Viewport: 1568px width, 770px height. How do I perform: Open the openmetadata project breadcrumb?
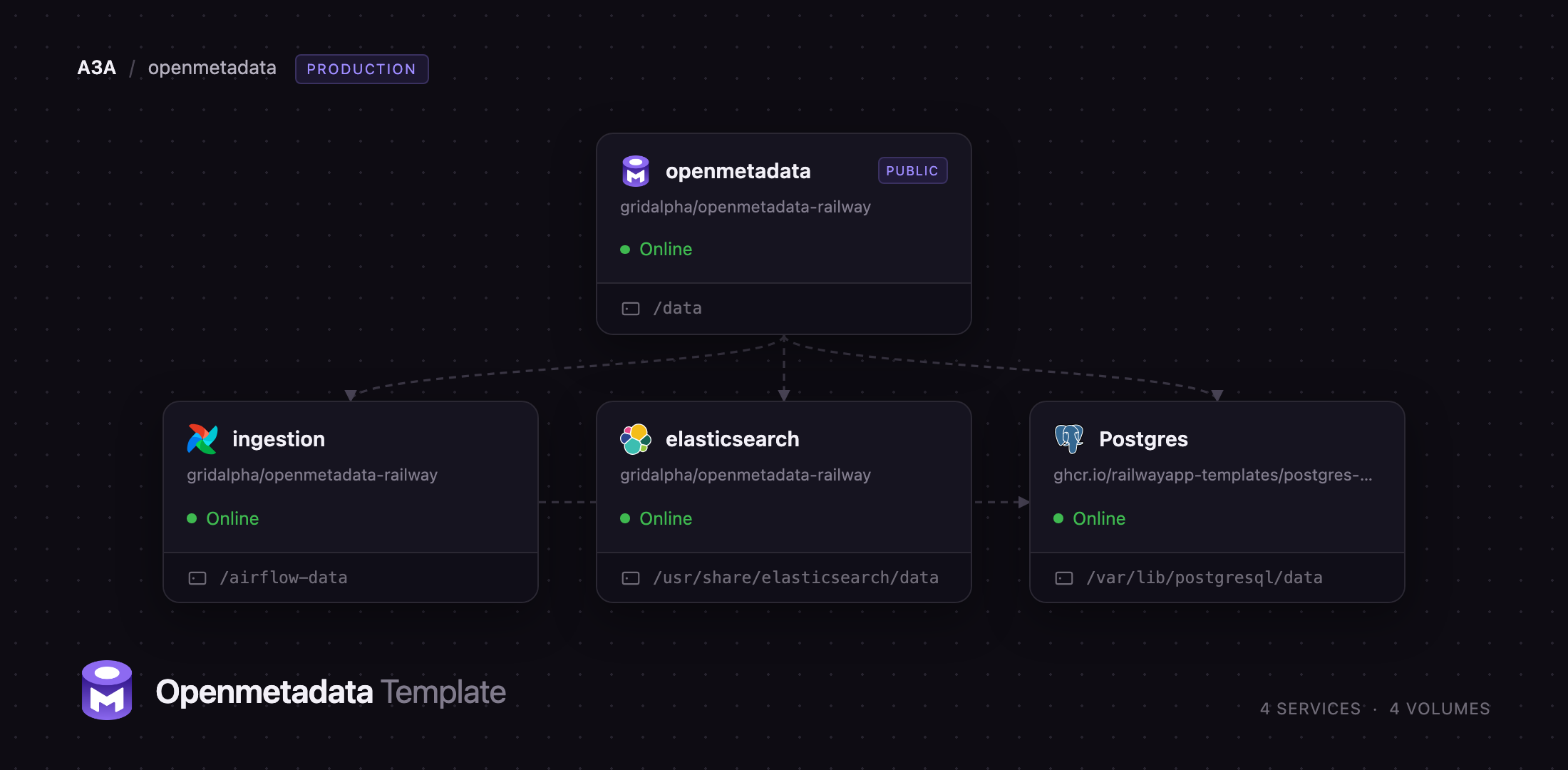coord(212,68)
